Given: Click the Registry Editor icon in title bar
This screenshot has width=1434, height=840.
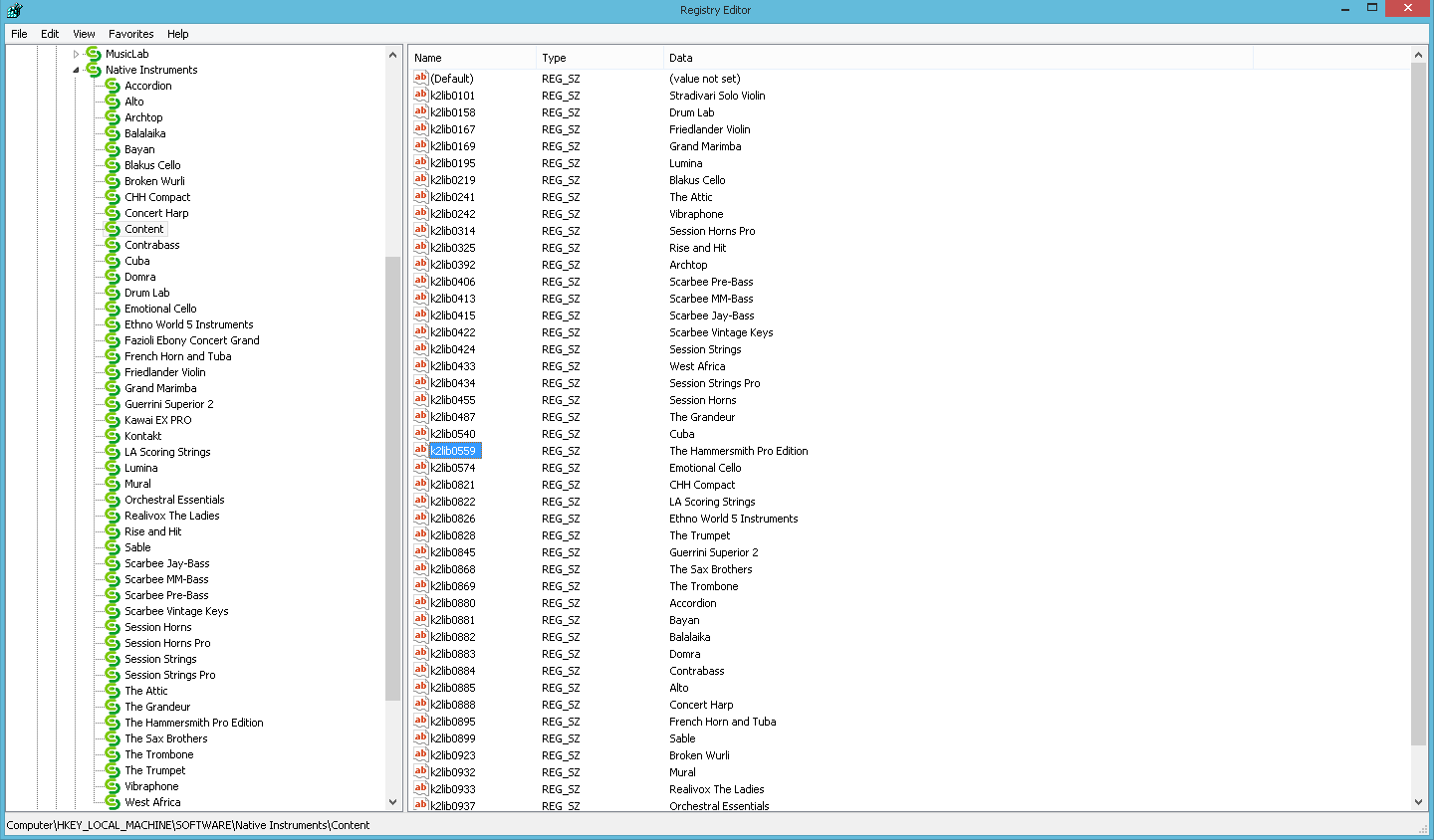Looking at the screenshot, I should [14, 10].
